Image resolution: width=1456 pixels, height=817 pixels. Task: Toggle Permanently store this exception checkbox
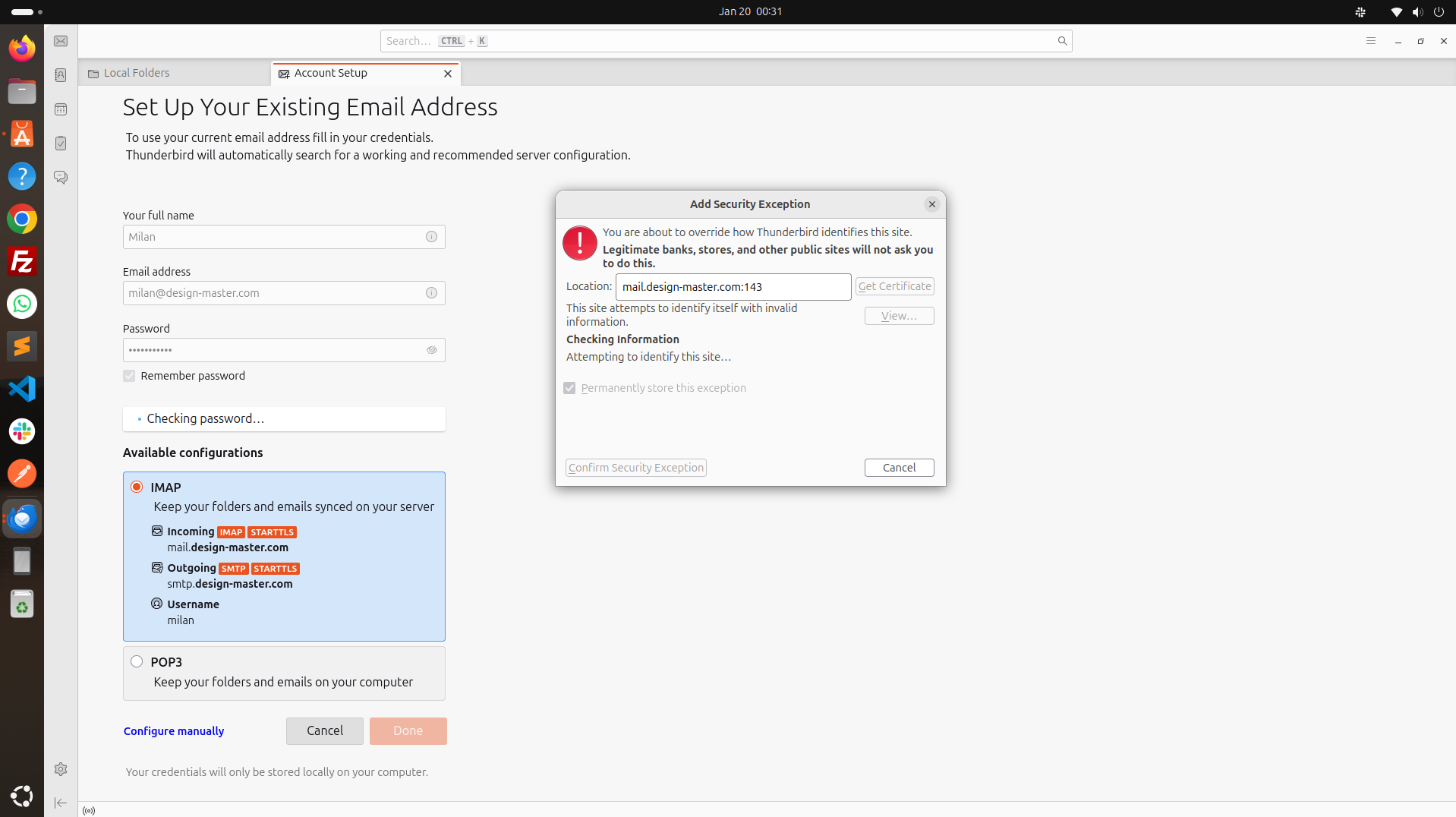pyautogui.click(x=569, y=388)
